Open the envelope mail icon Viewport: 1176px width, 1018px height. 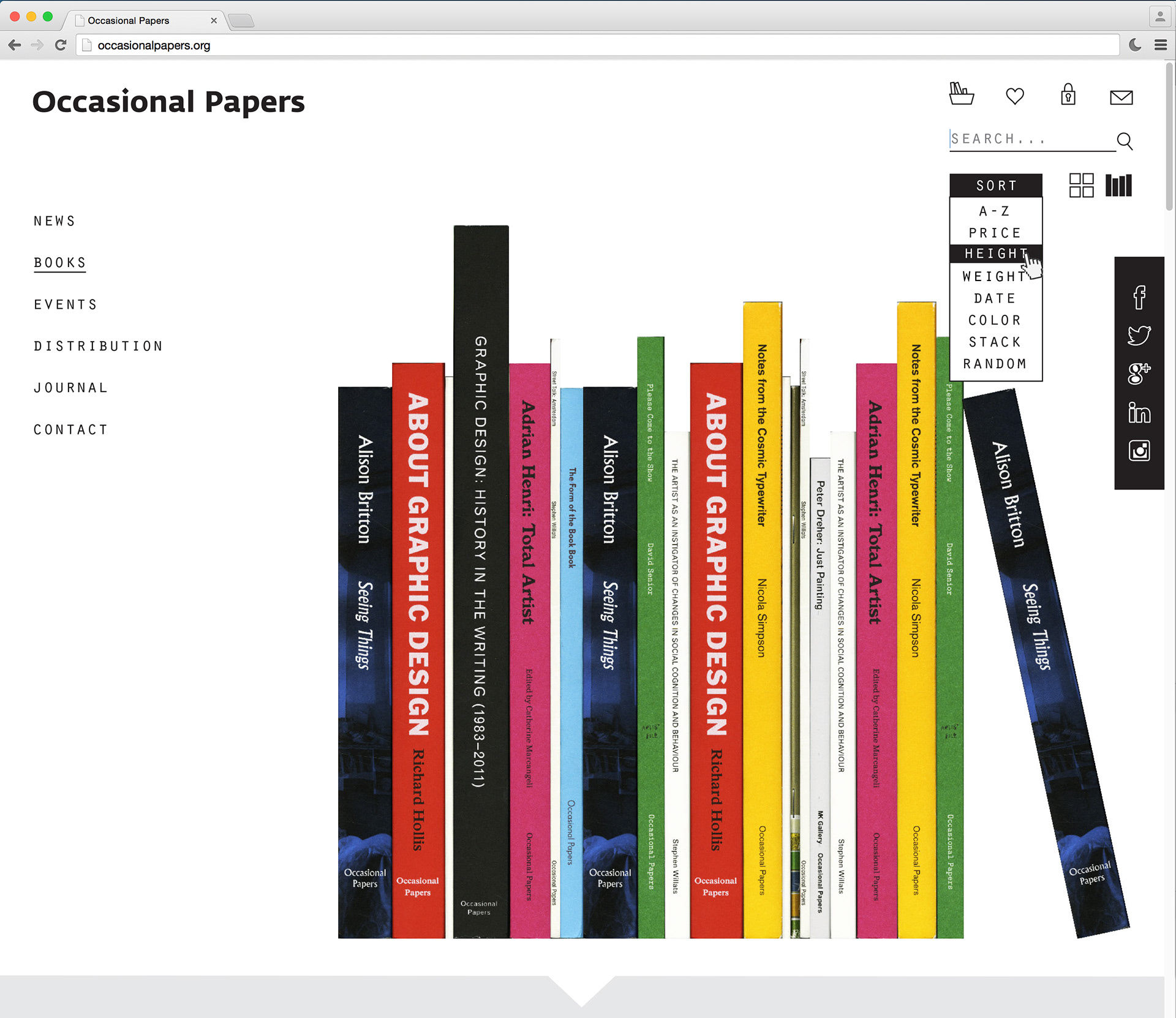1121,97
